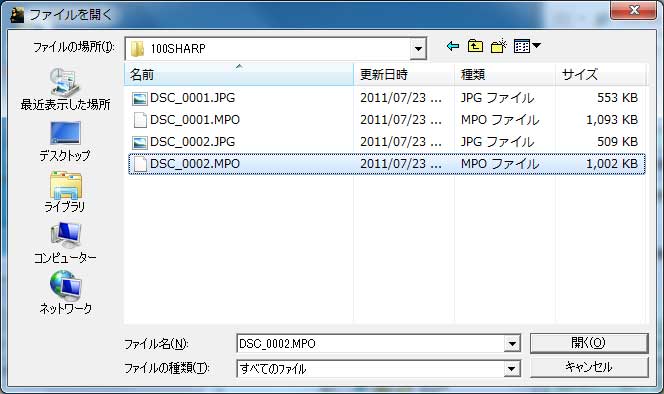Select file name DSC_0001.MPO text
The height and width of the screenshot is (394, 664).
(x=195, y=120)
